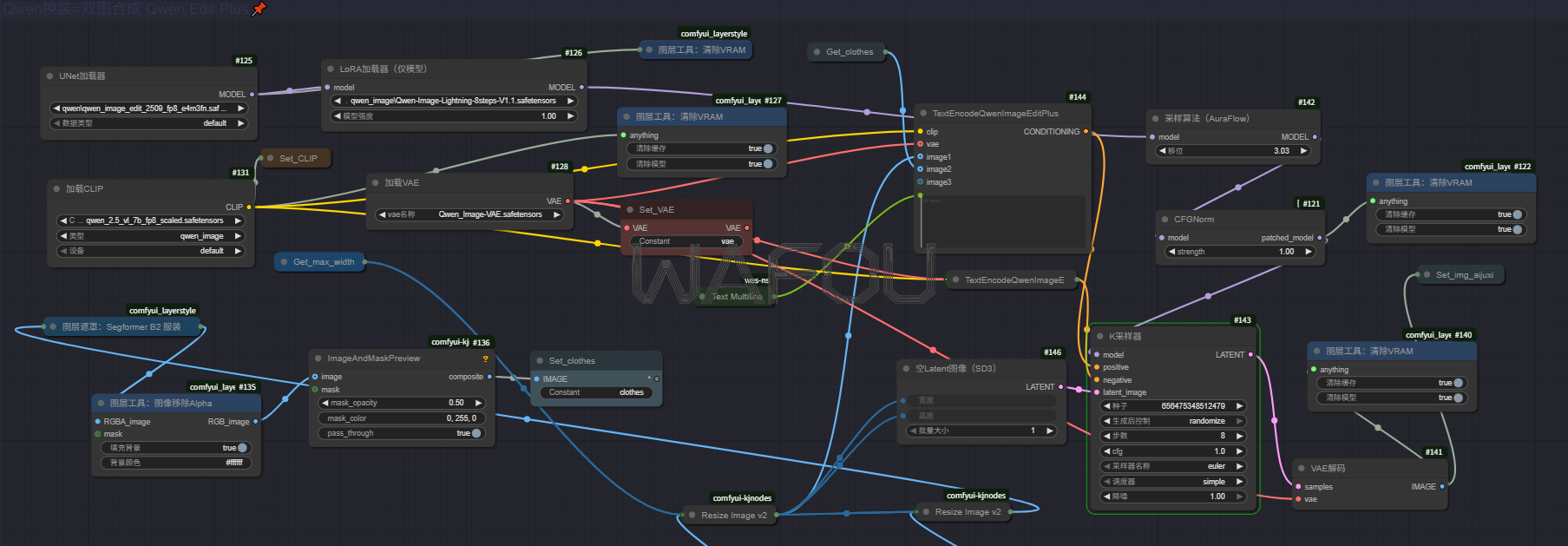Toggle 清除模型 switch in node #122
1568x546 pixels.
coord(1517,229)
